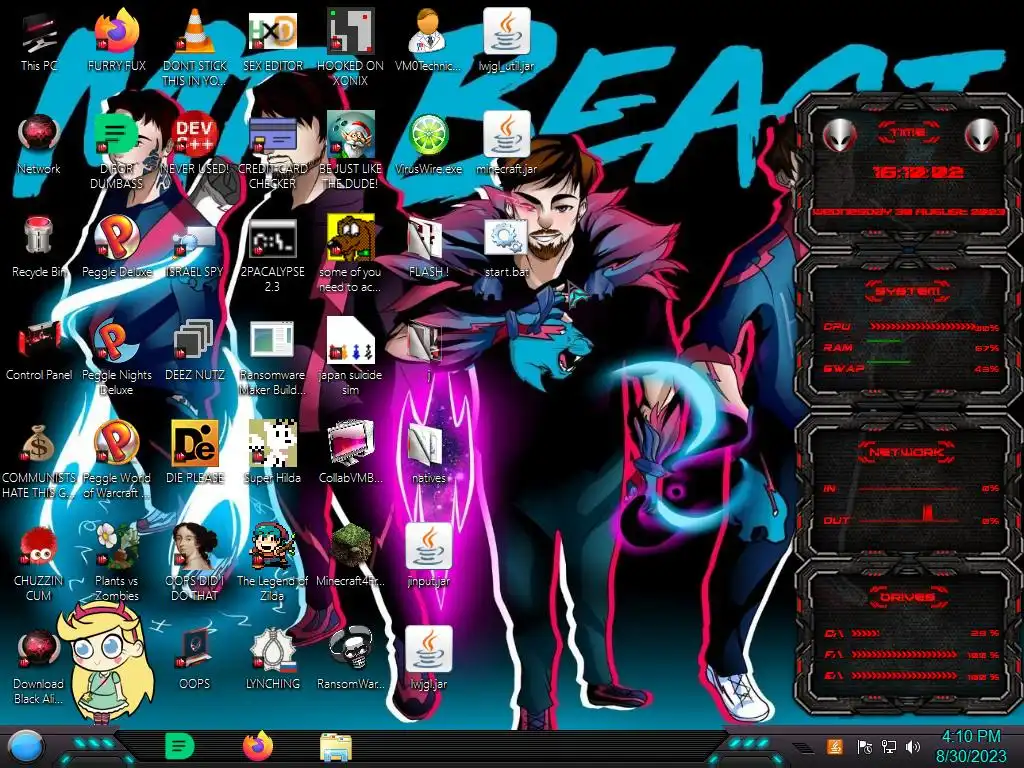Open the Action Center flag tray icon
Image resolution: width=1024 pixels, height=768 pixels.
pos(865,746)
